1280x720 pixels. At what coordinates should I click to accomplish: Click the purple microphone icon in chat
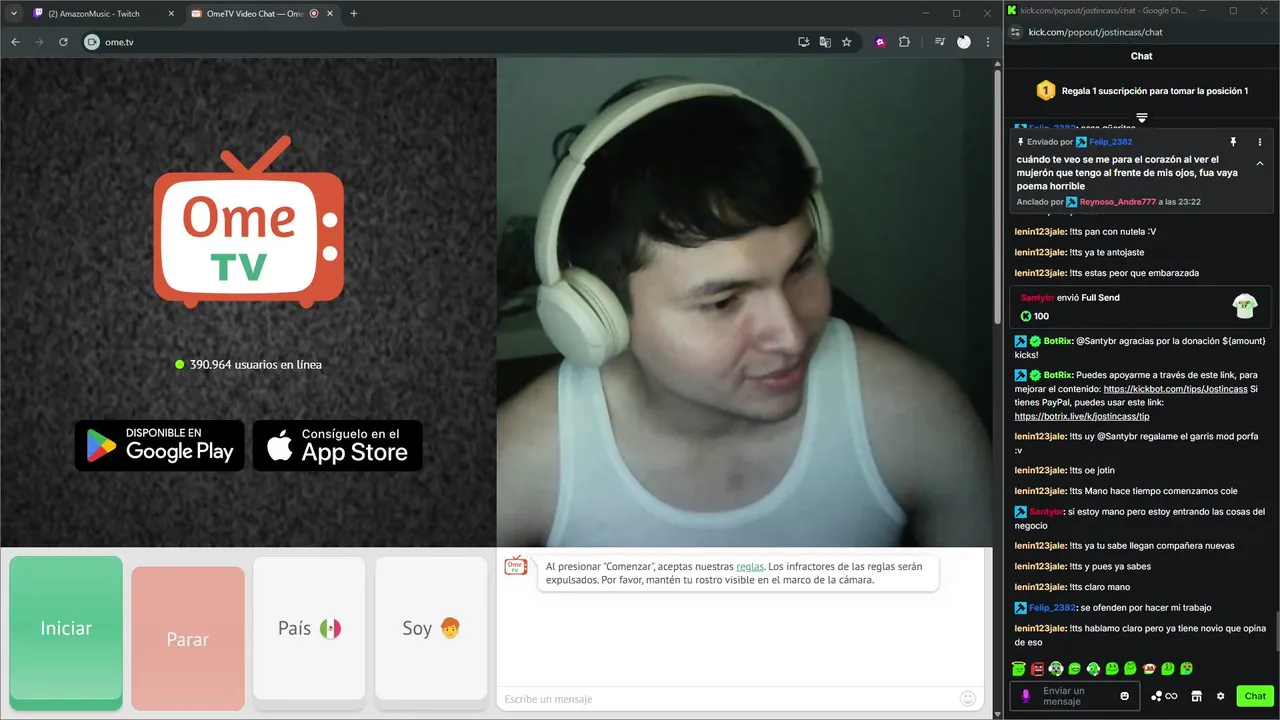click(1025, 696)
